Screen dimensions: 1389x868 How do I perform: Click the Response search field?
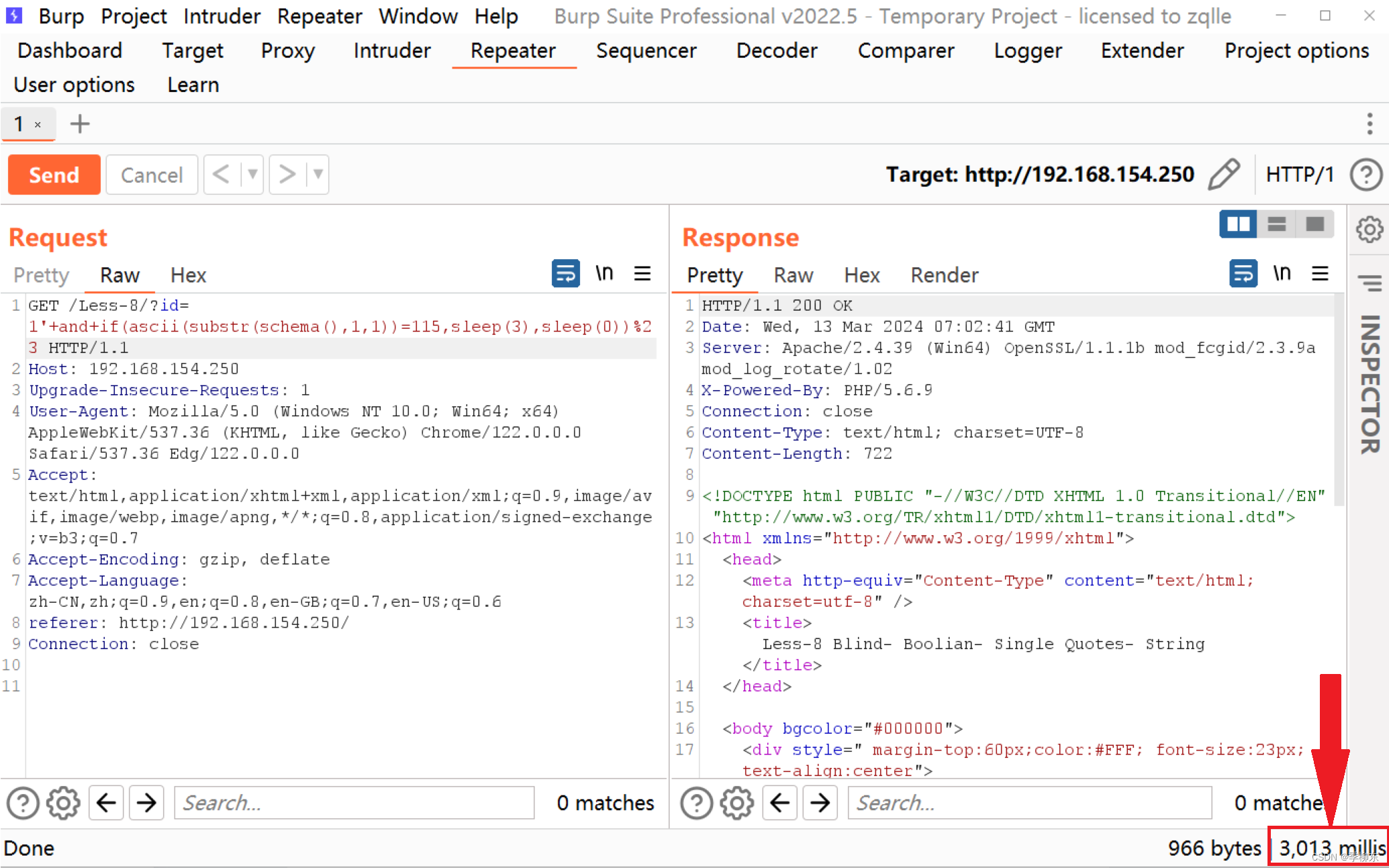1030,803
